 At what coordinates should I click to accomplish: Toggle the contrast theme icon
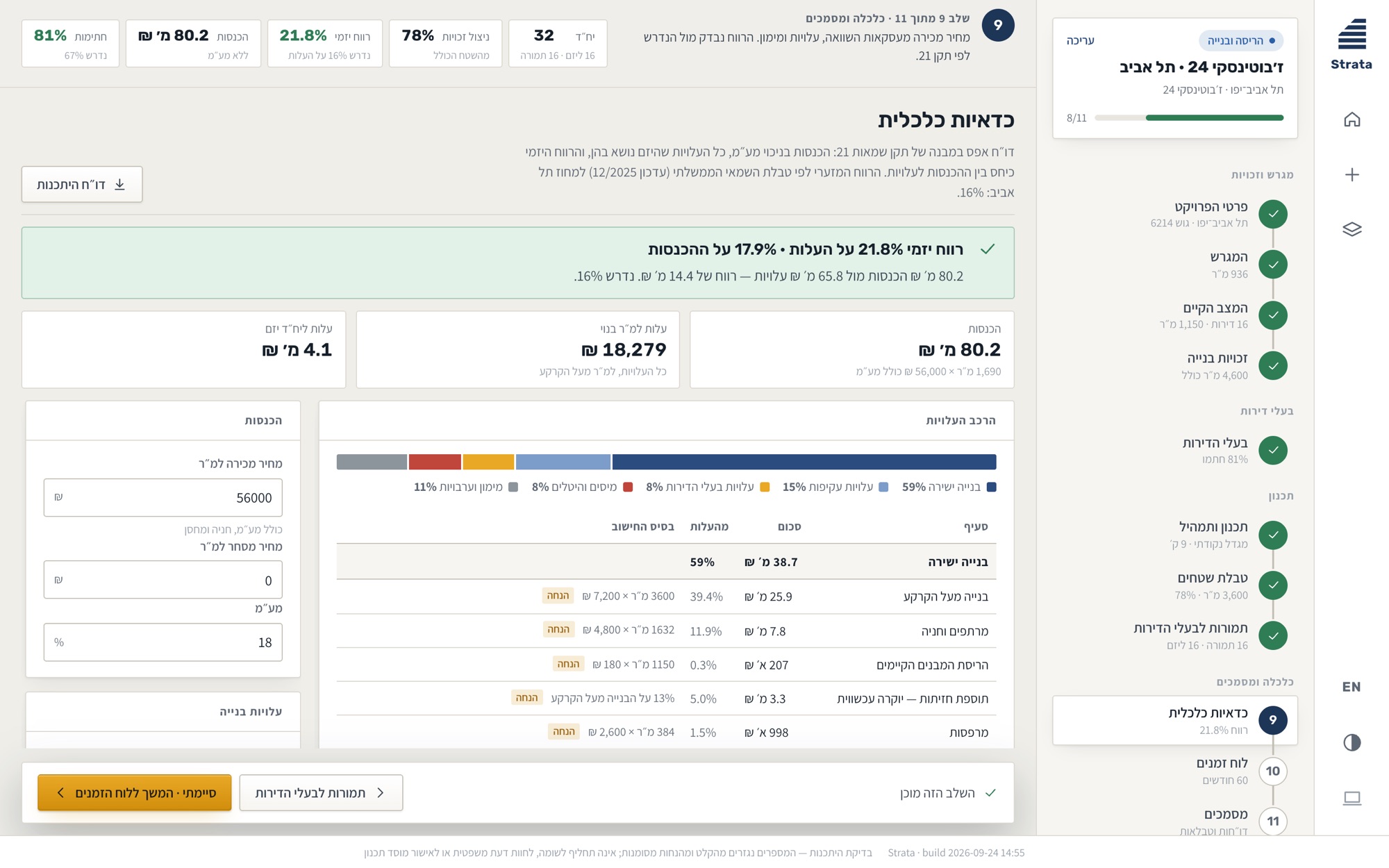[1351, 742]
